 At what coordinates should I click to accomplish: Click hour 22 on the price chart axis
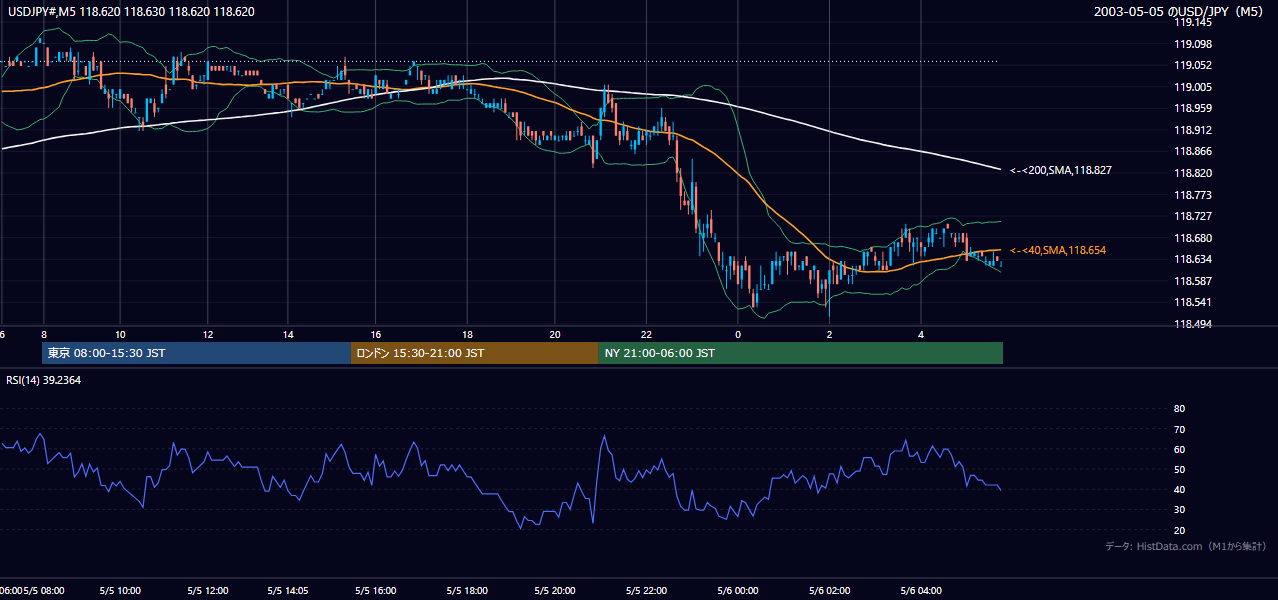click(x=647, y=334)
